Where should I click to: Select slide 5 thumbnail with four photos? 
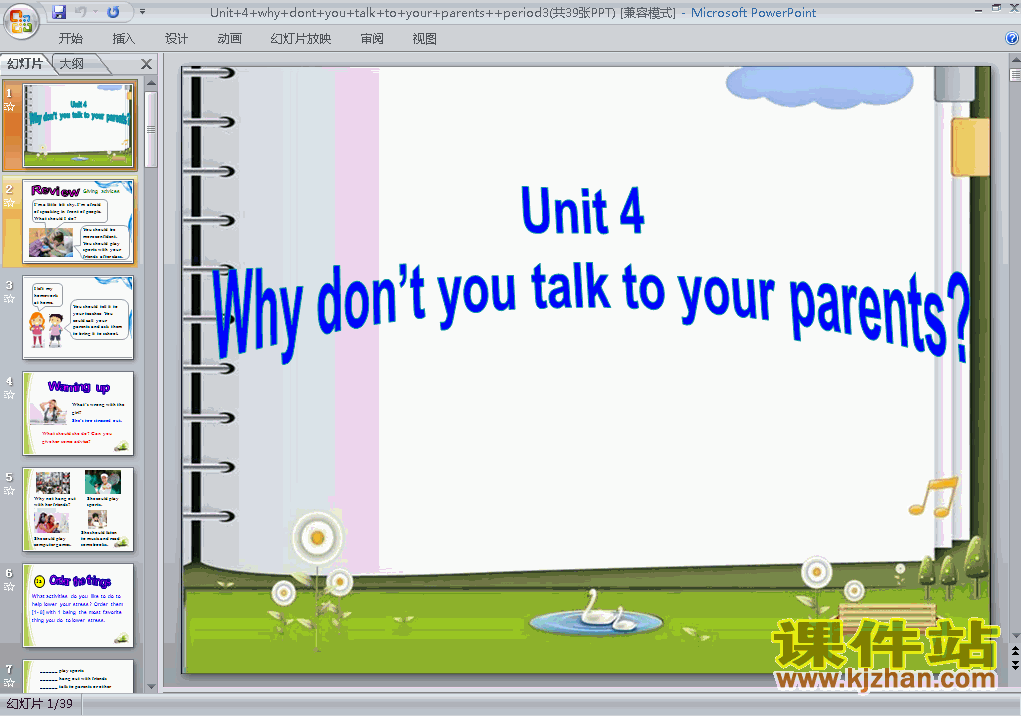(78, 509)
